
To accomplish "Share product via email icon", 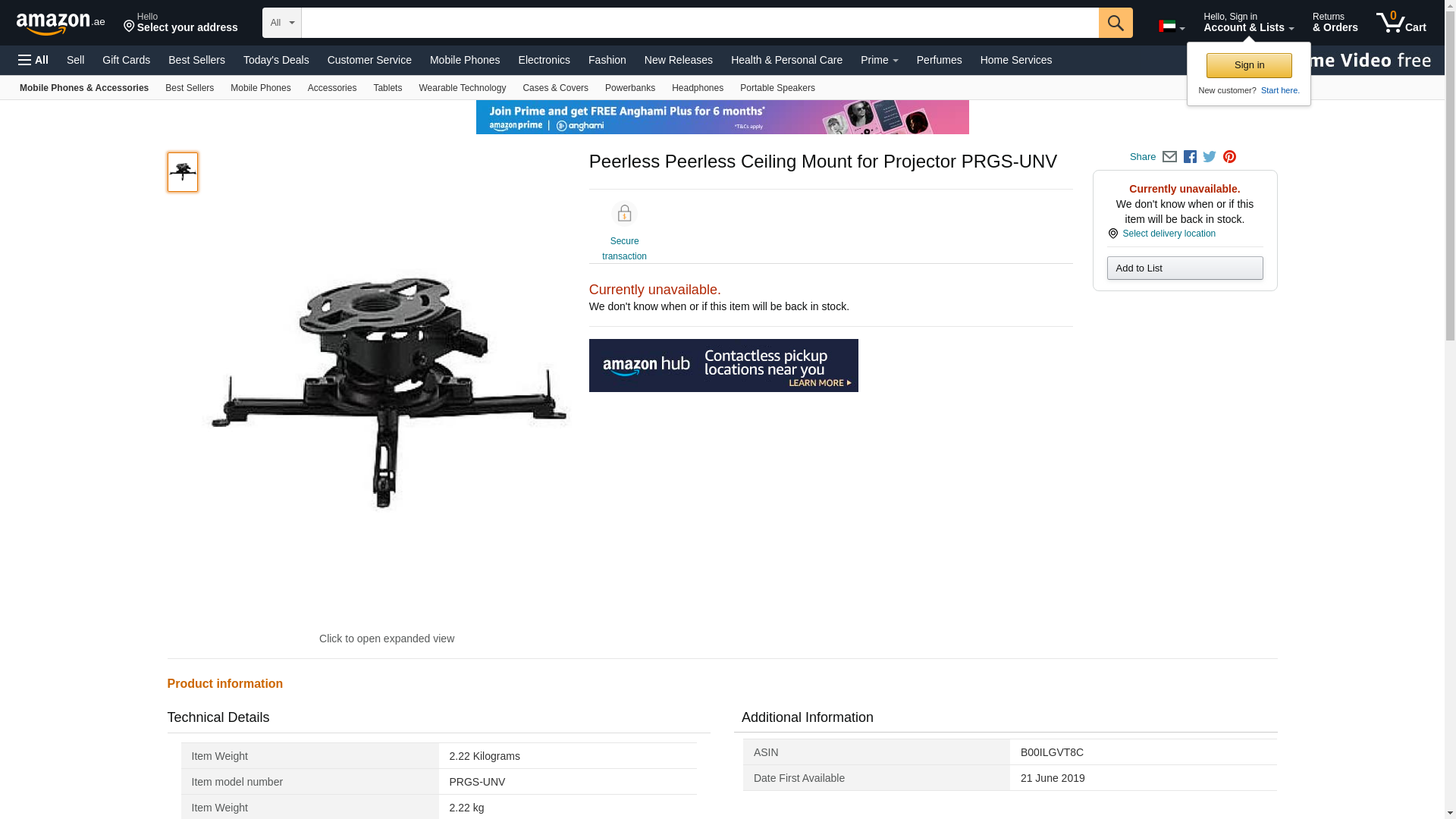I will [x=1169, y=157].
